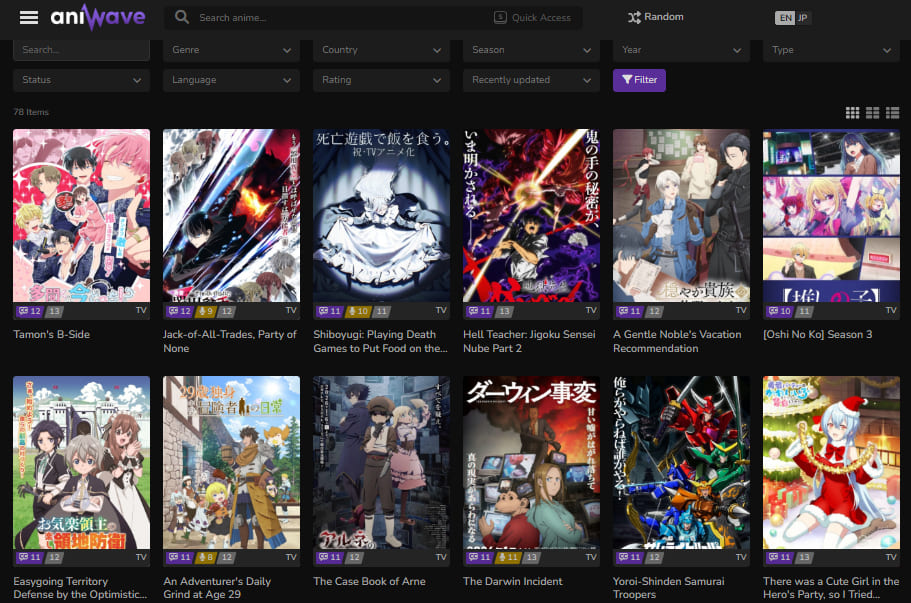Open the Status filter dropdown
Viewport: 911px width, 603px height.
point(81,80)
